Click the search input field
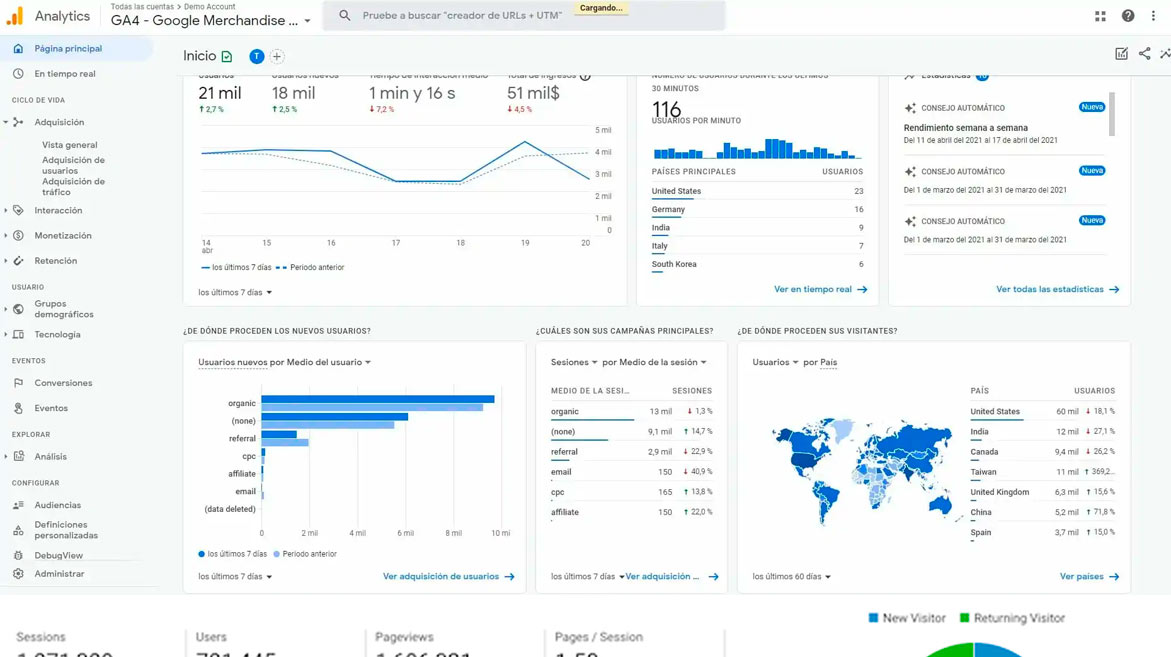This screenshot has width=1171, height=657. click(x=524, y=16)
